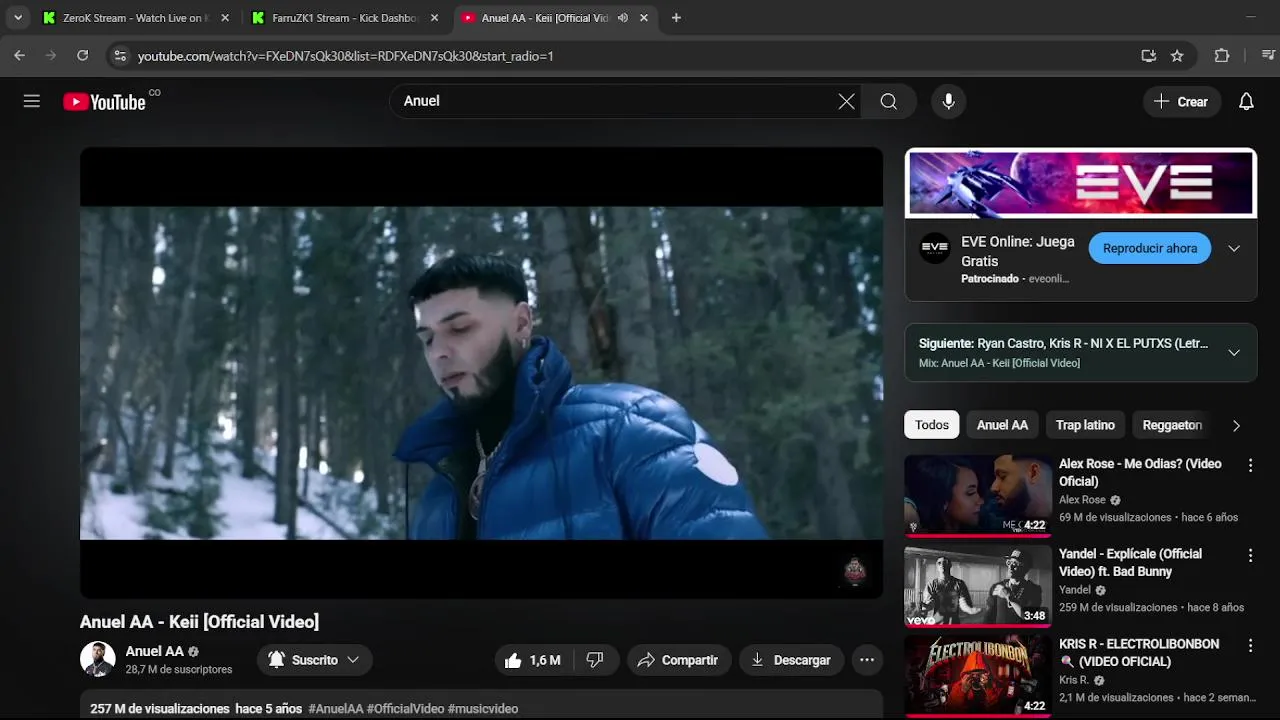
Task: Click the address bar URL
Action: [x=346, y=56]
